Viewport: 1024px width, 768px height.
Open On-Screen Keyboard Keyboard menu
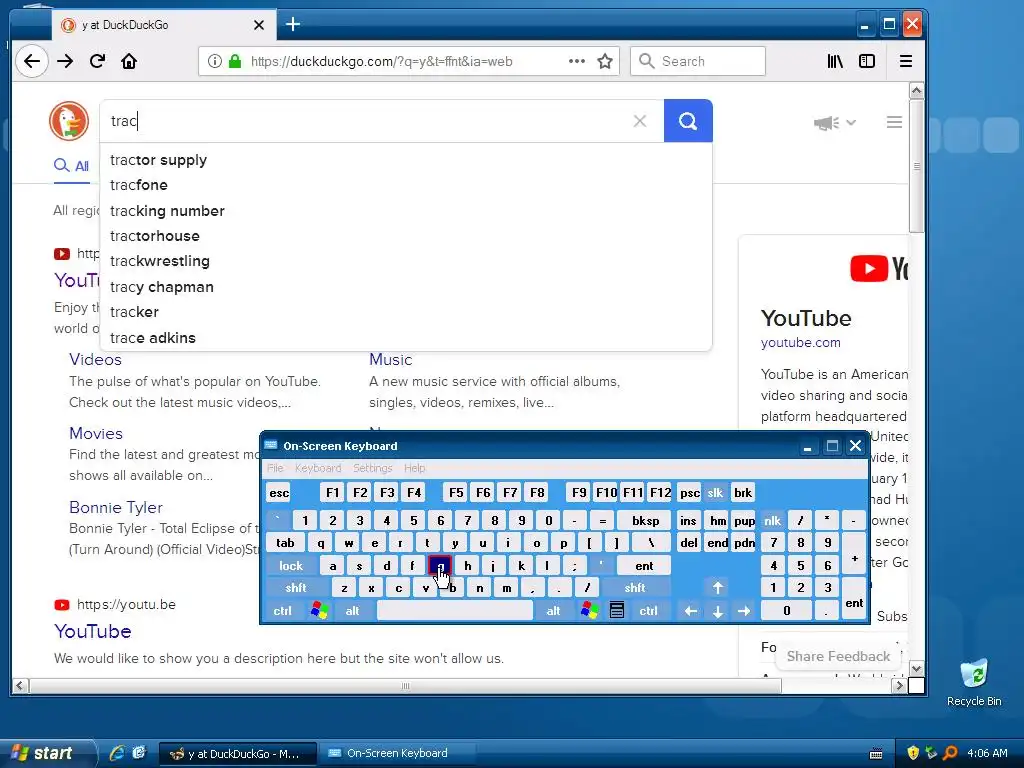pyautogui.click(x=318, y=468)
